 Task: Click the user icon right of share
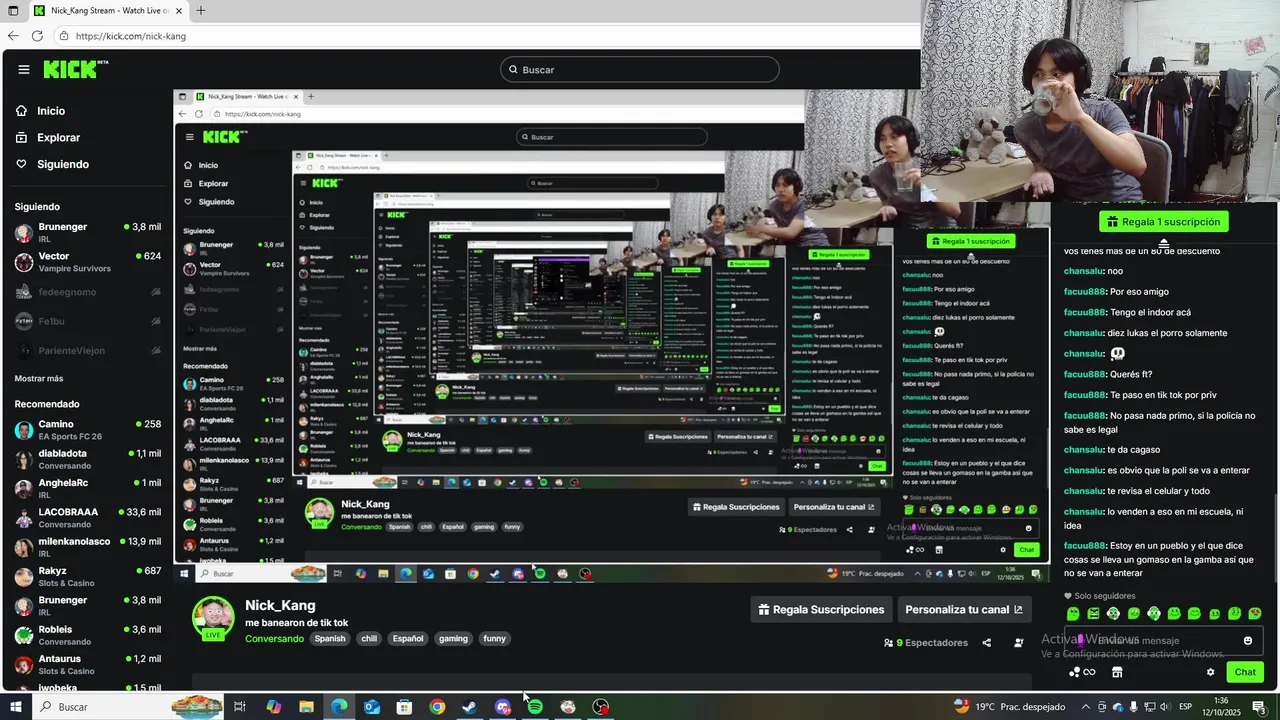1019,643
